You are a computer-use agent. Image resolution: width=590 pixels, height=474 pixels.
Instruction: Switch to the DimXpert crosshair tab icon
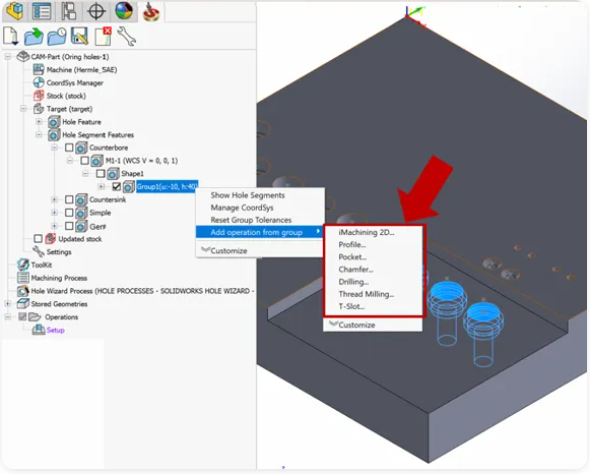click(x=96, y=11)
